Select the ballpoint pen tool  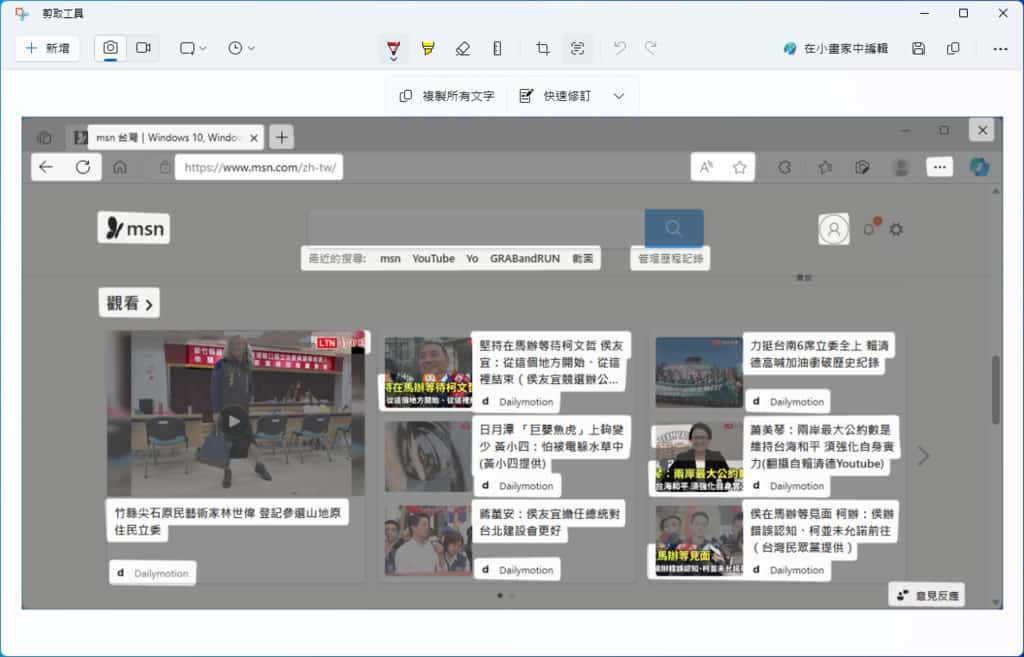click(394, 48)
